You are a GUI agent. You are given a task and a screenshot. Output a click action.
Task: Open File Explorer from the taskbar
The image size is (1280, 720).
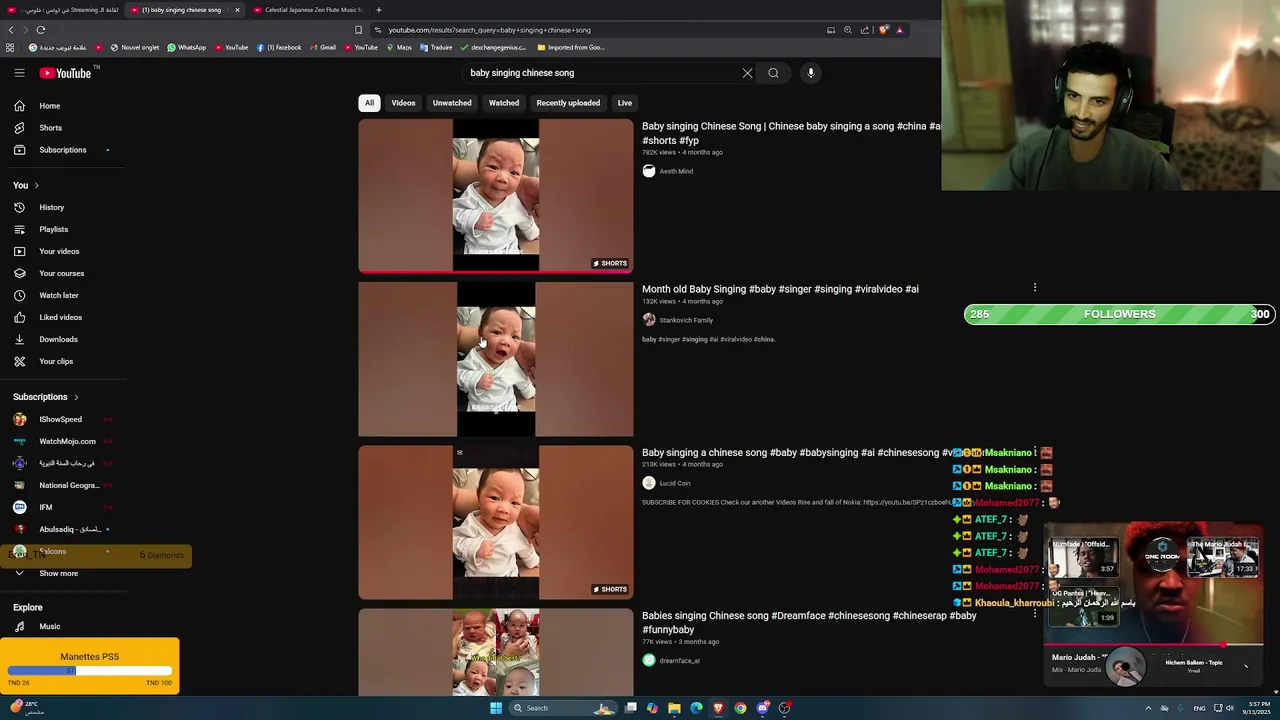pos(674,708)
